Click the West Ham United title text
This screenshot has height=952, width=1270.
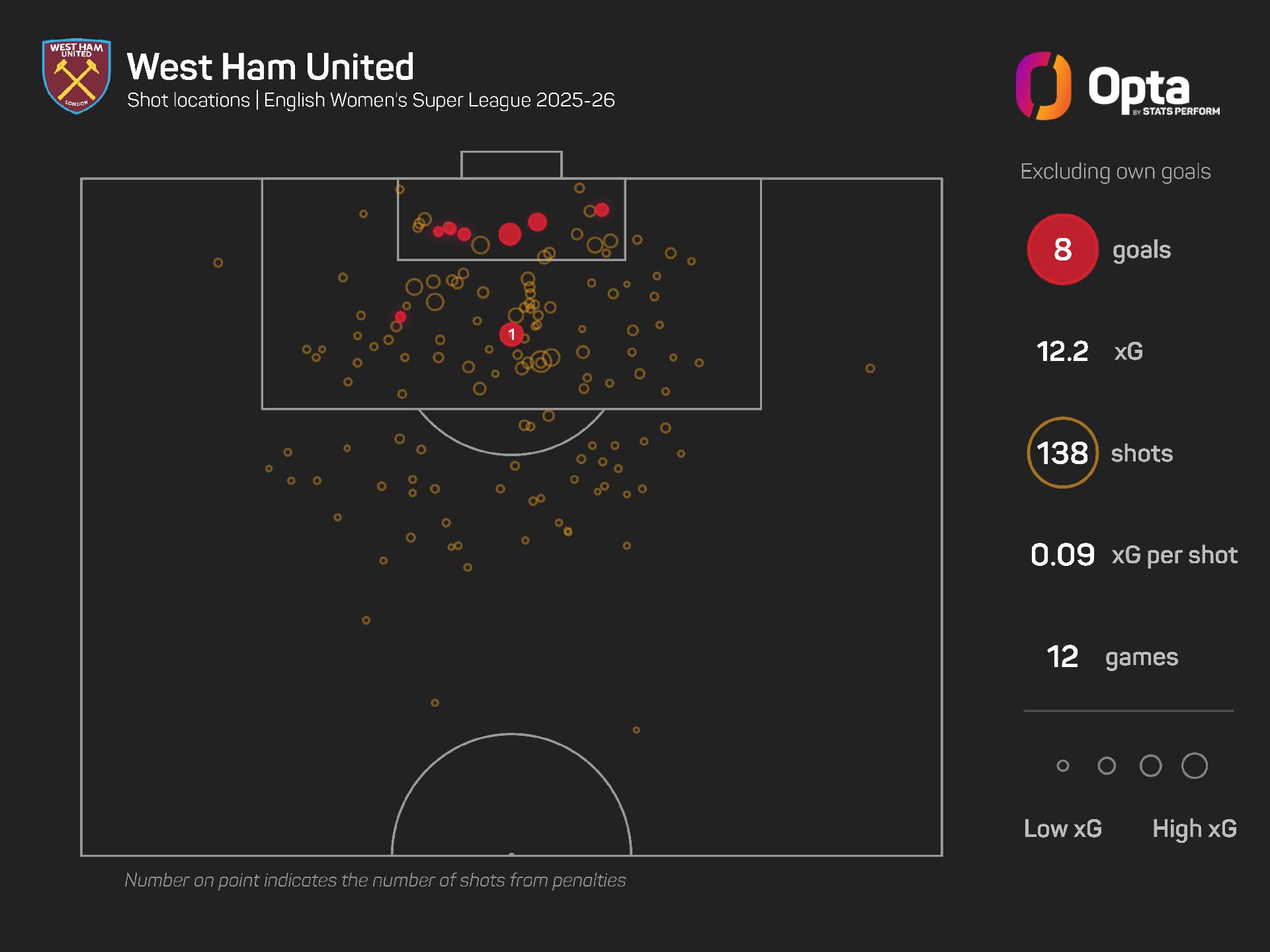pyautogui.click(x=271, y=67)
